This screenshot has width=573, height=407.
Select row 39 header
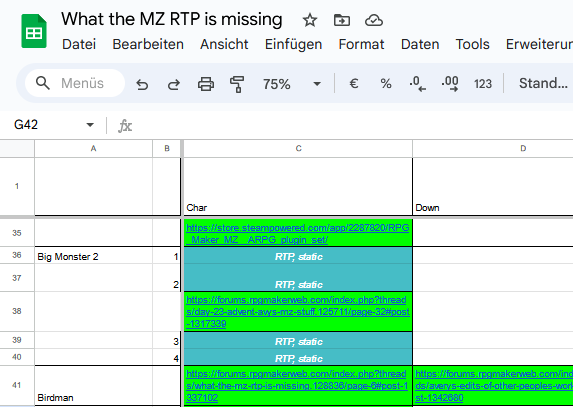(17, 340)
